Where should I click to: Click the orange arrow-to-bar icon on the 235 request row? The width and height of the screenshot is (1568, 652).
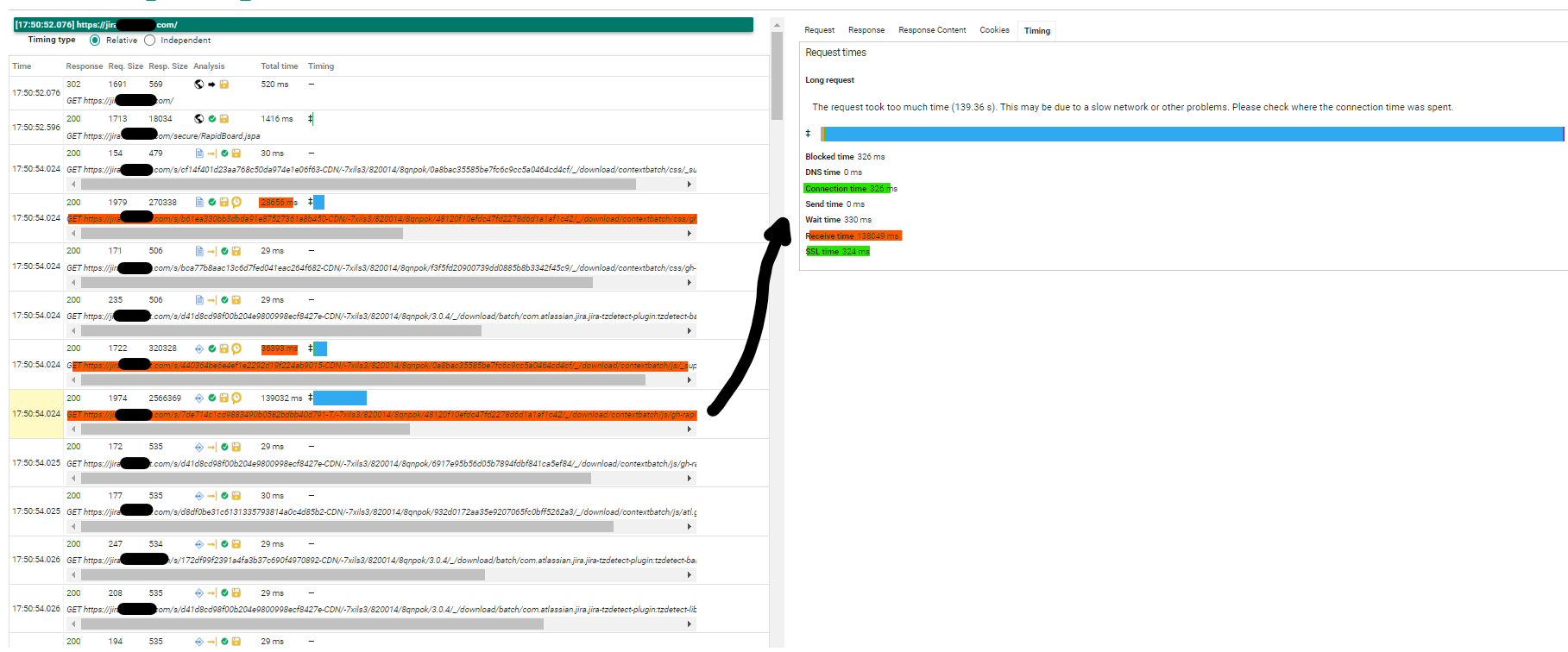(x=211, y=300)
